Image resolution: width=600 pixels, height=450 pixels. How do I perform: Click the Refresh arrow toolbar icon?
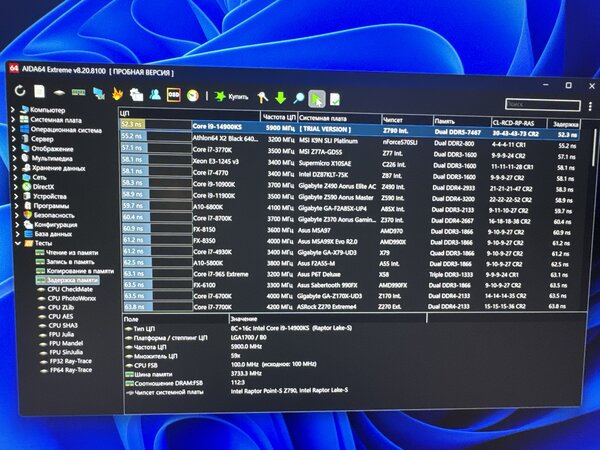click(x=20, y=91)
